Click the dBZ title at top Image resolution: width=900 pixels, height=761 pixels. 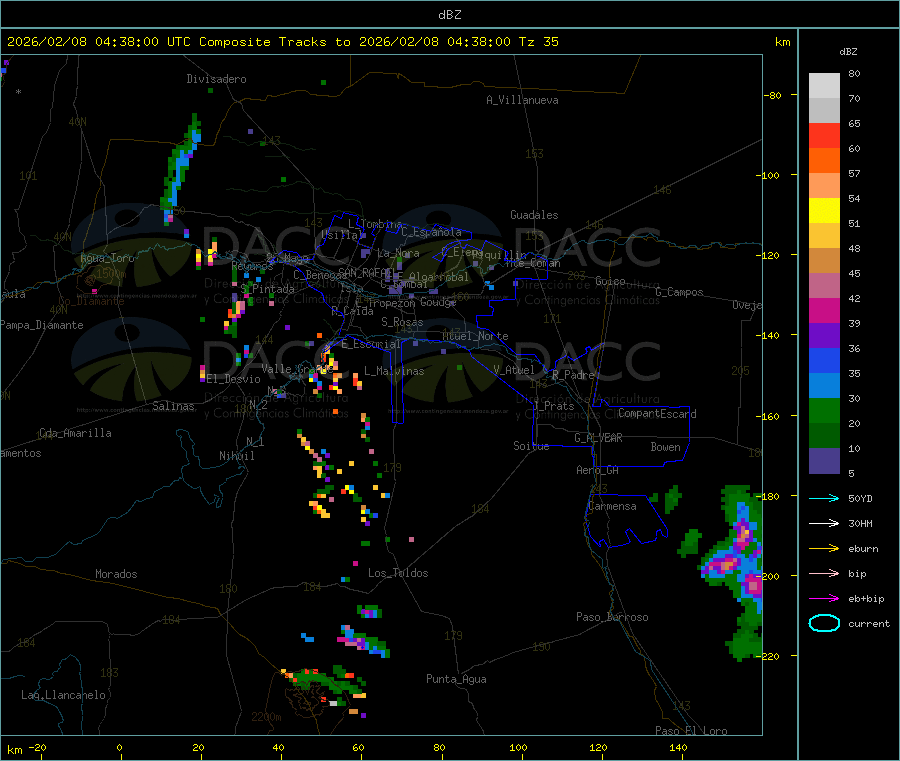coord(449,15)
